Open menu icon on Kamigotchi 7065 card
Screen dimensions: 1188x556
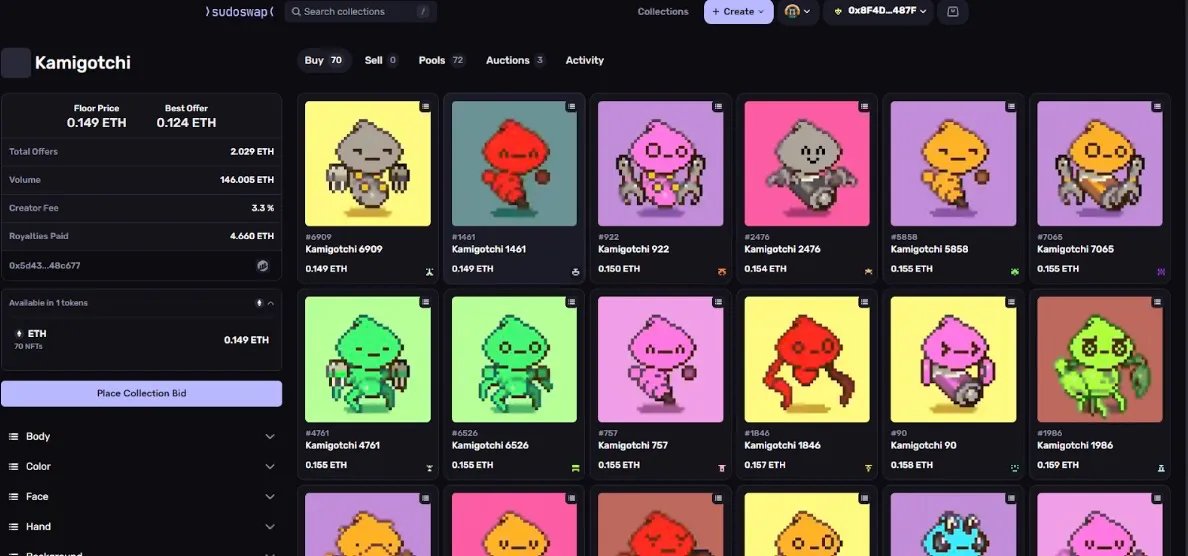[1157, 107]
